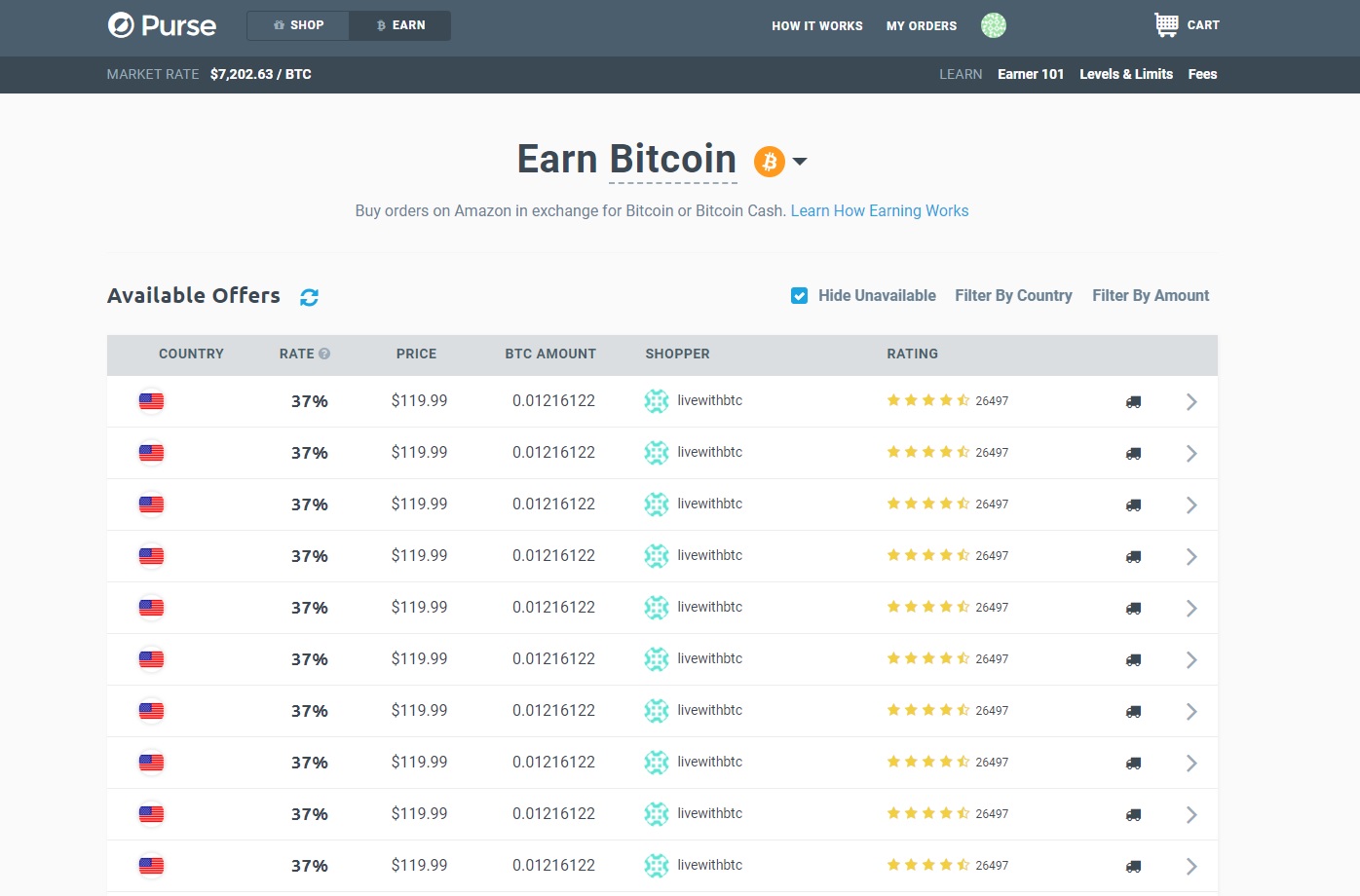Open the Filter By Amount option
The image size is (1360, 896).
(1151, 295)
